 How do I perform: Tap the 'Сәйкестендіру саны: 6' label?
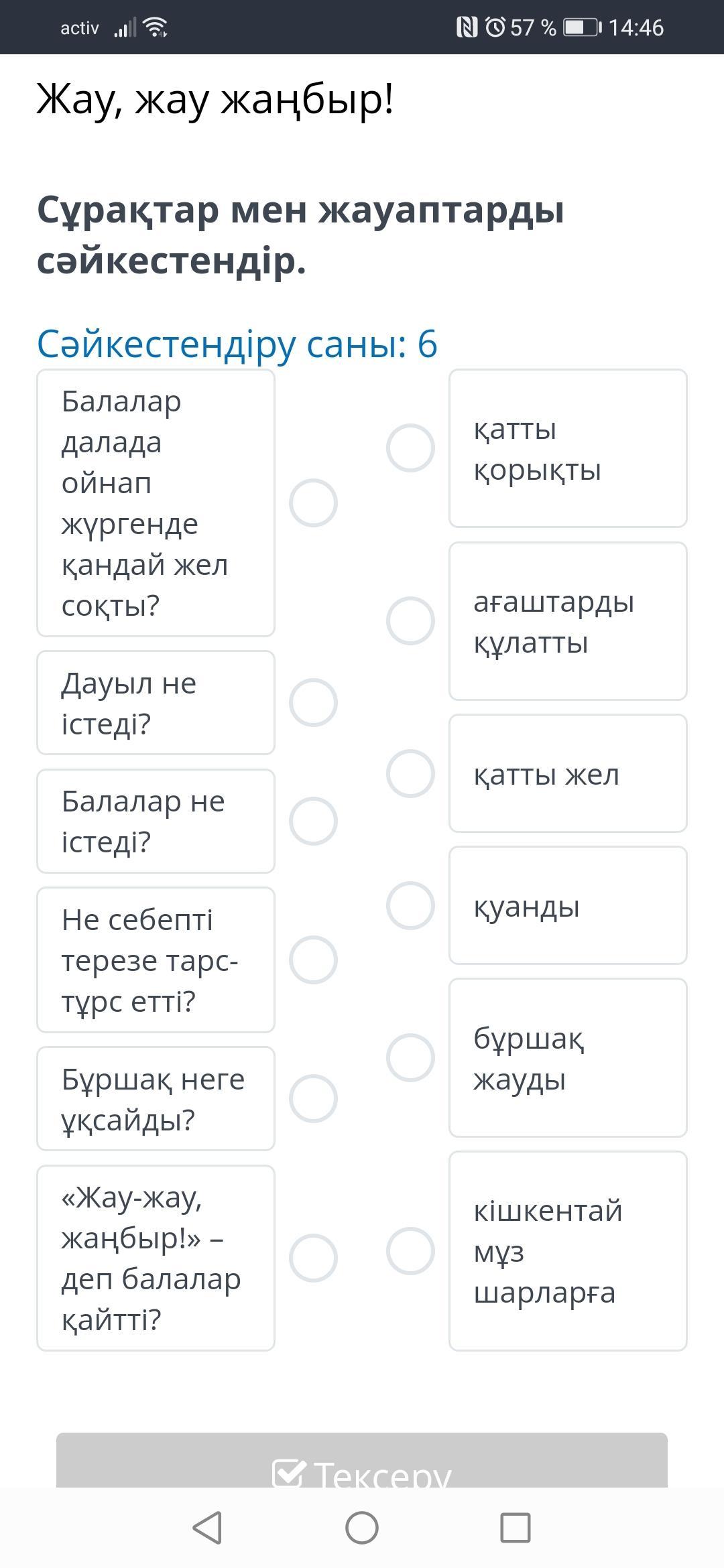[x=237, y=344]
